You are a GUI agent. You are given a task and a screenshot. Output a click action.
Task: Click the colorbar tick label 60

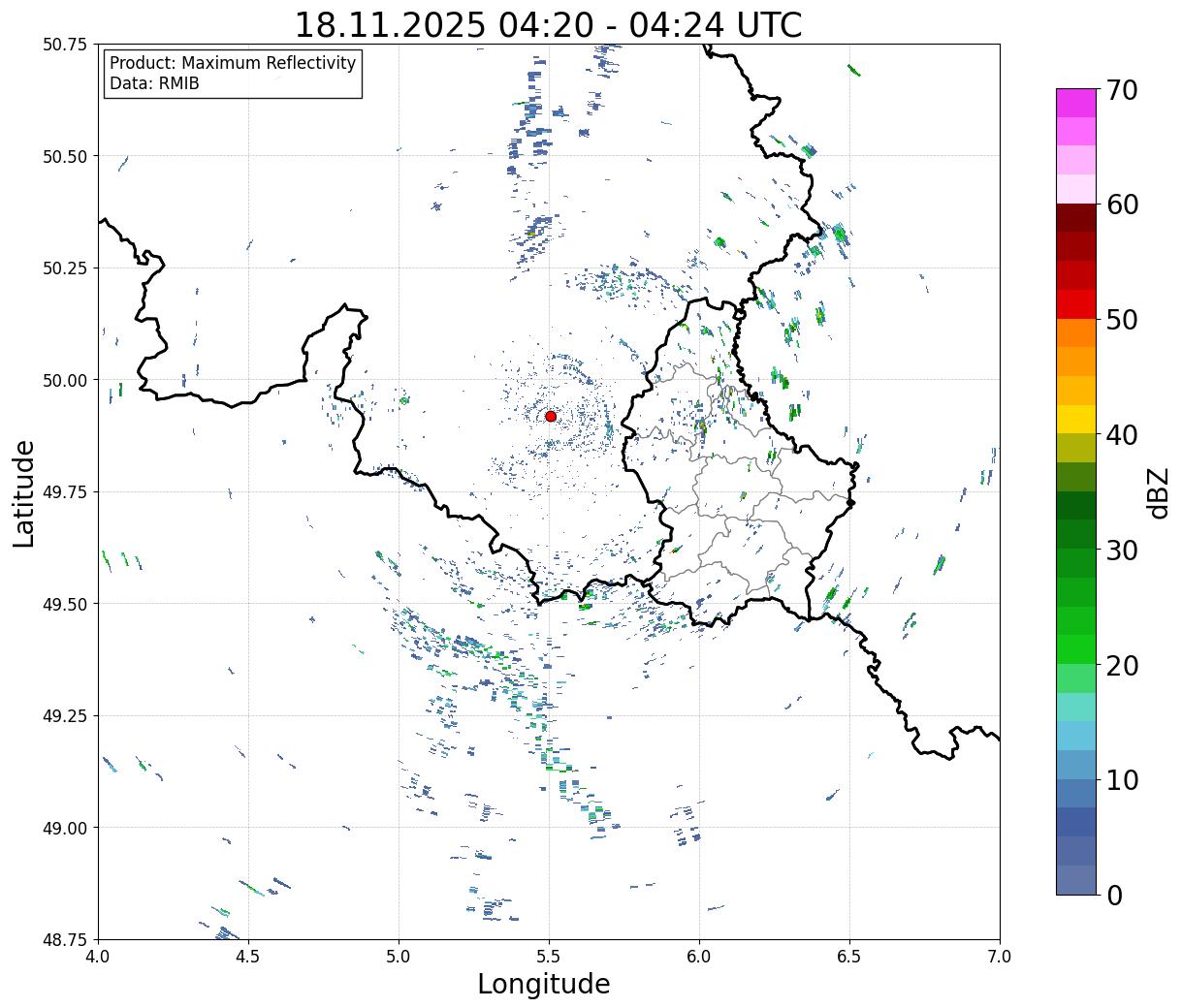coord(1122,205)
